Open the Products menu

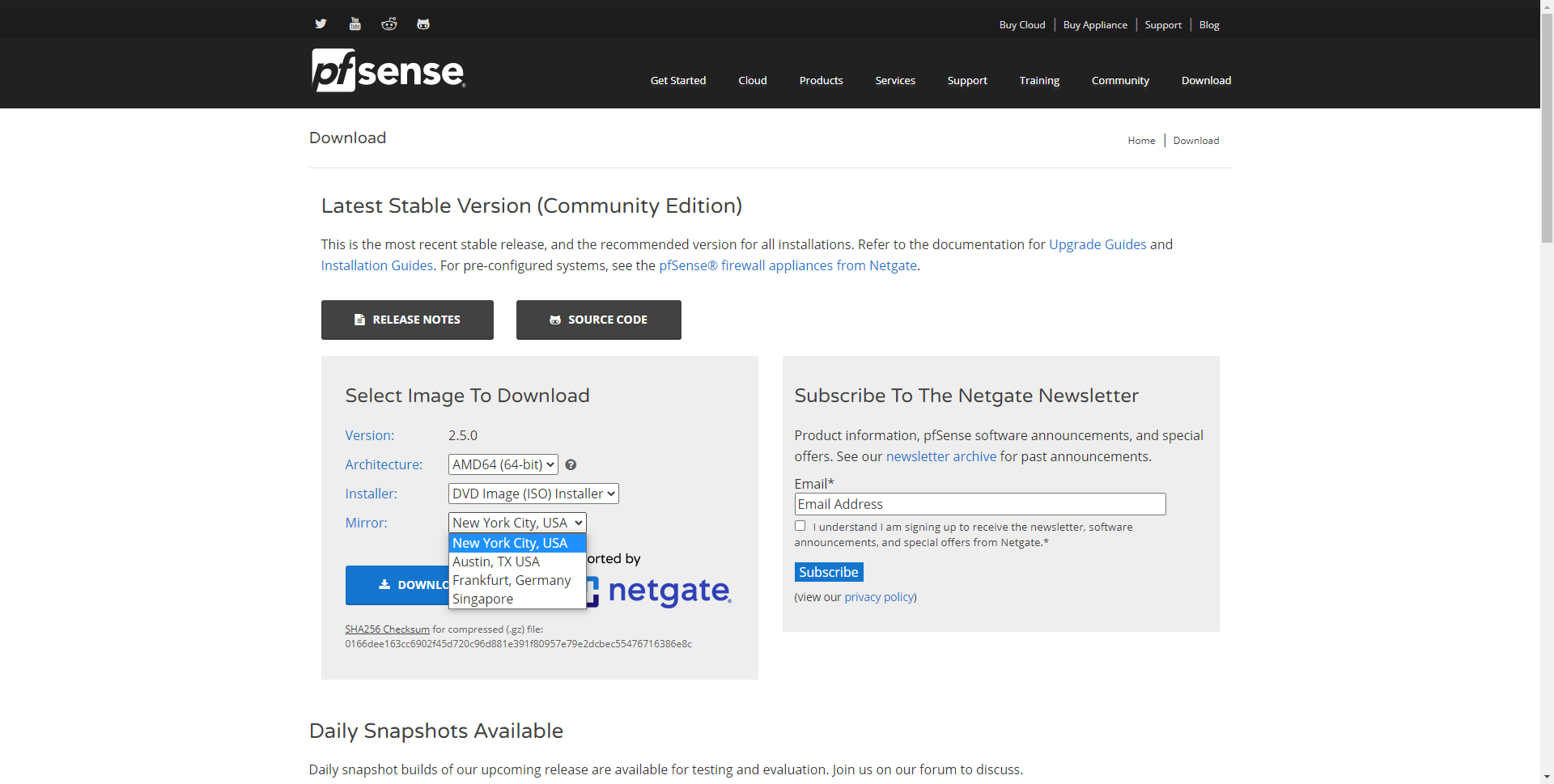(x=821, y=80)
